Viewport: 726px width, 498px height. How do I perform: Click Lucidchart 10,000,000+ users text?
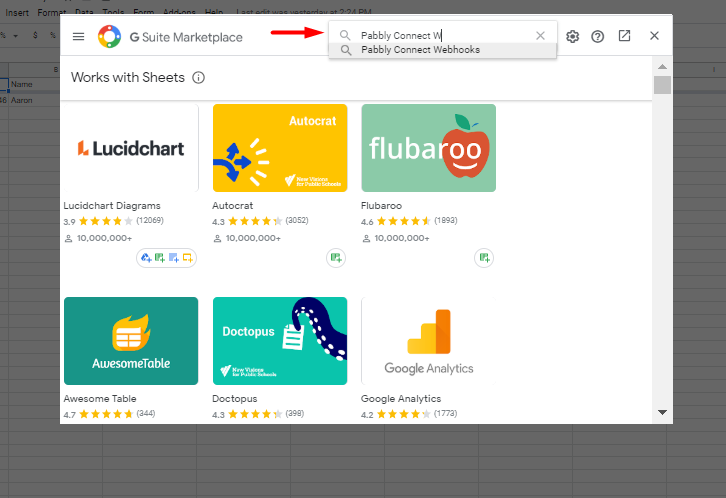point(104,238)
